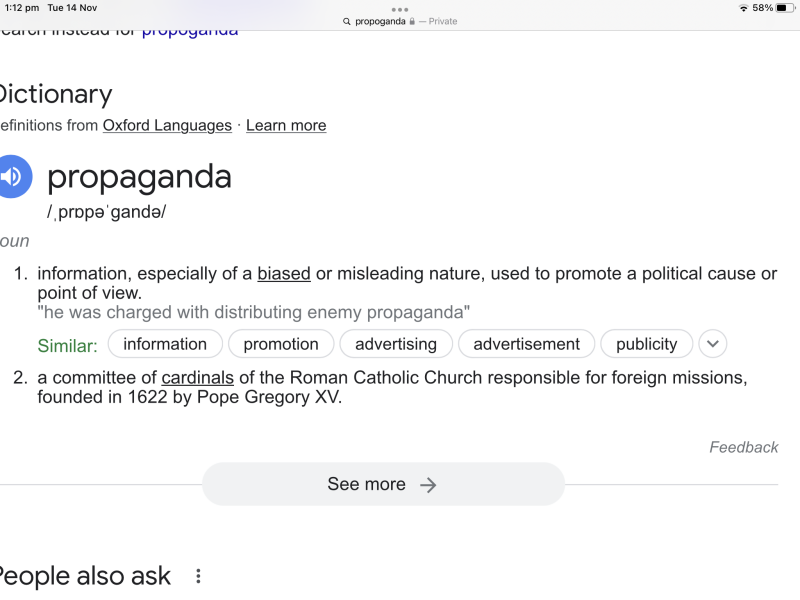Send Feedback on the dictionary box
800x600 pixels.
pyautogui.click(x=743, y=447)
